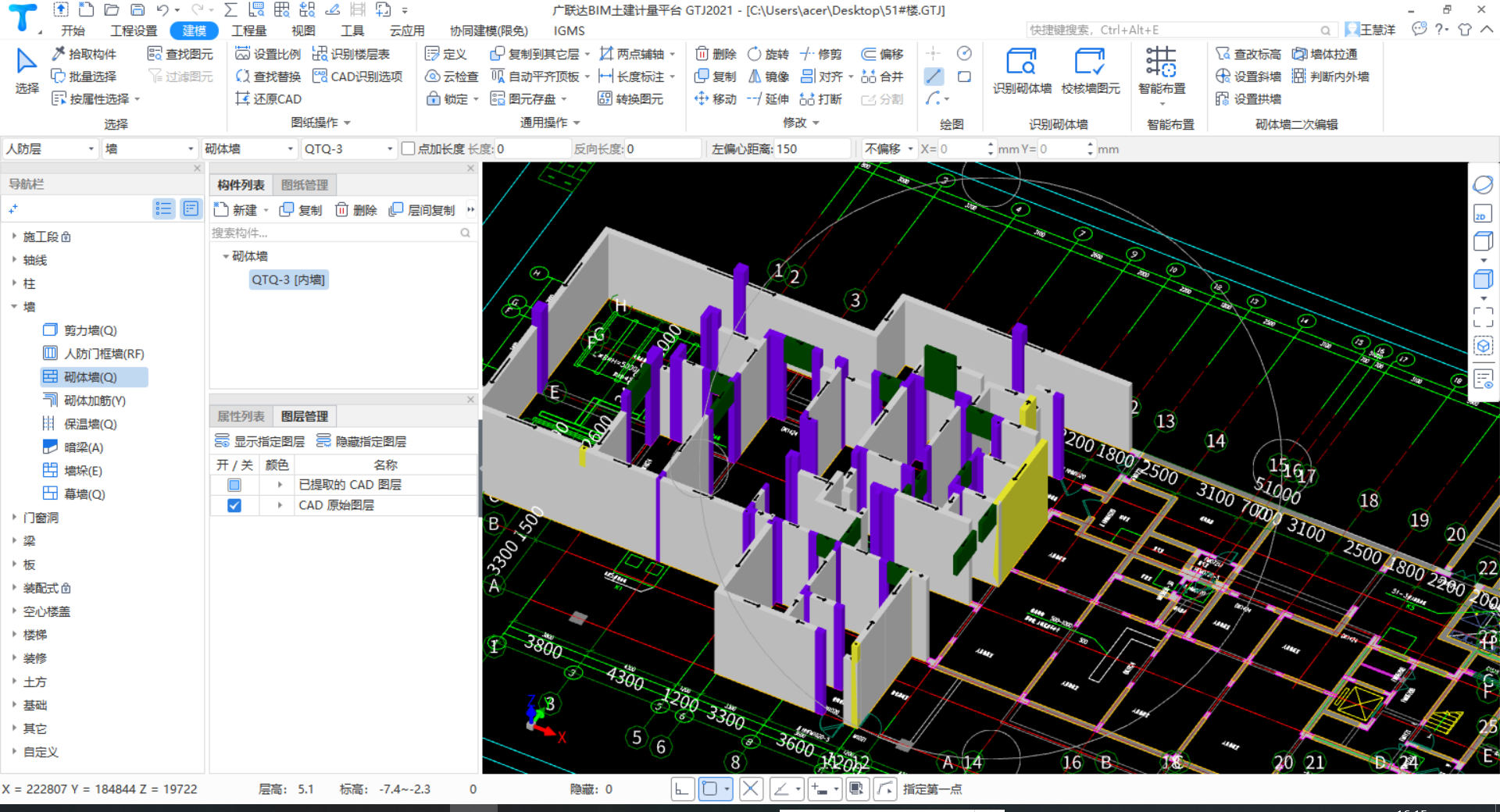Click the 设置比例 set scale tool

click(x=268, y=54)
